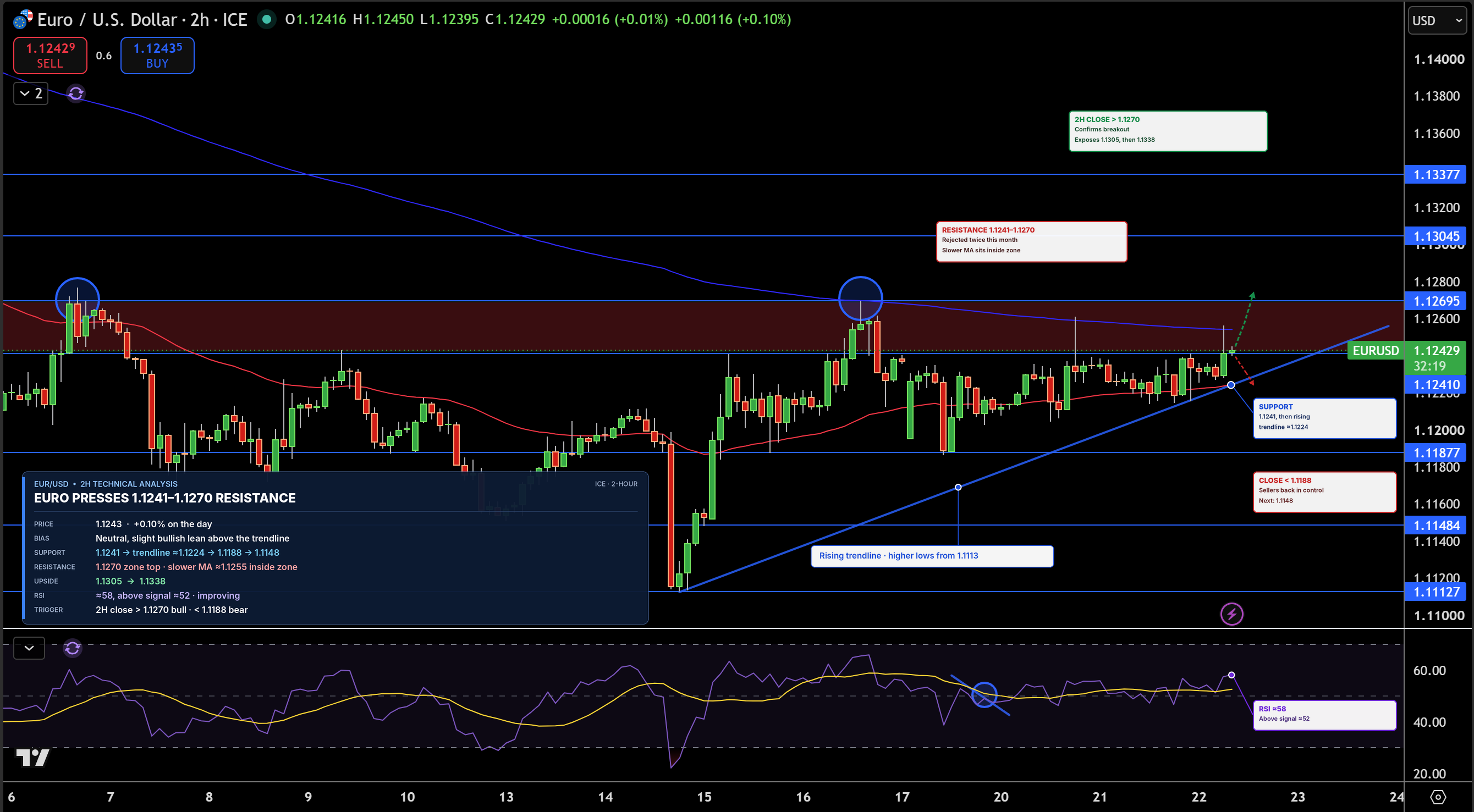Click the blue circle on the day 16 peak
This screenshot has height=812, width=1474.
(861, 299)
